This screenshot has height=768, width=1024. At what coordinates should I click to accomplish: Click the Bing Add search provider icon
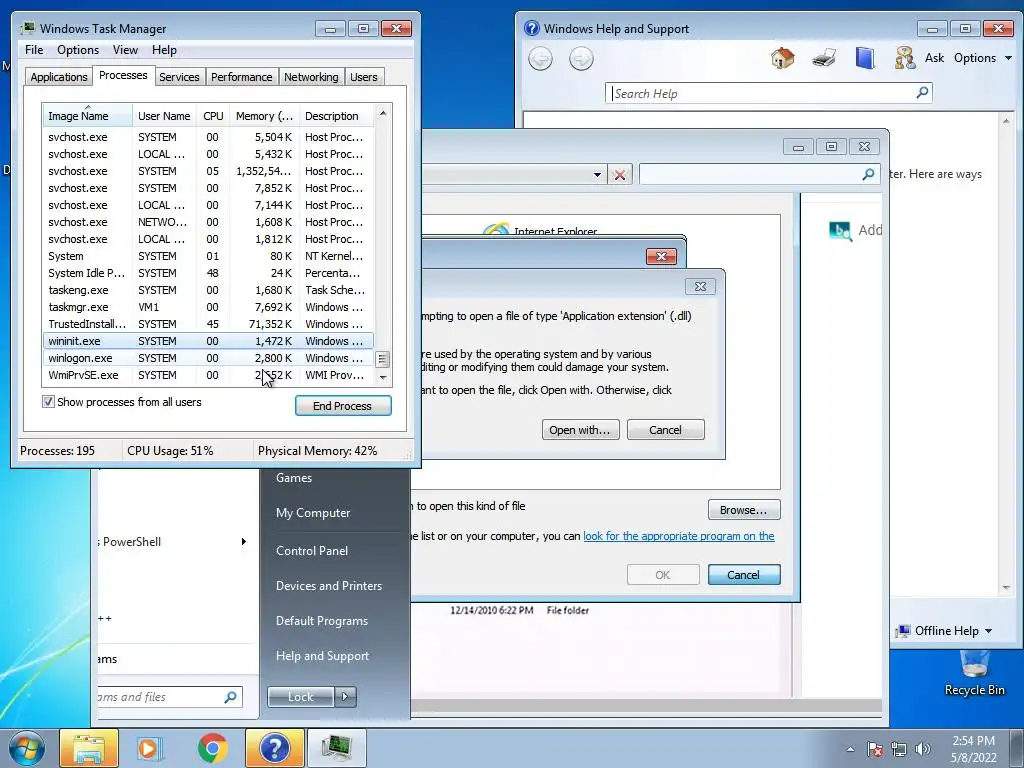click(840, 231)
